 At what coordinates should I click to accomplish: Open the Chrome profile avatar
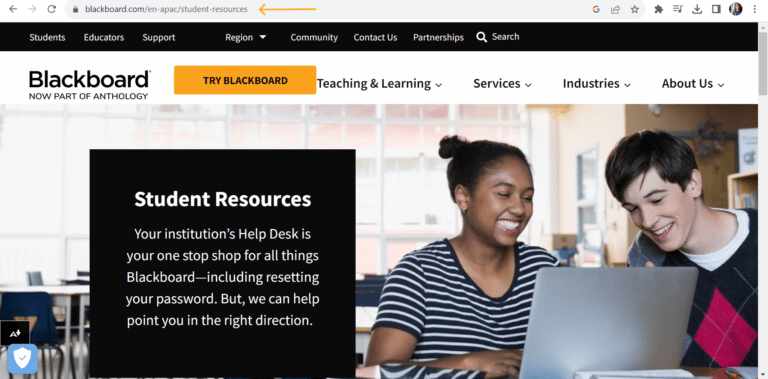736,9
